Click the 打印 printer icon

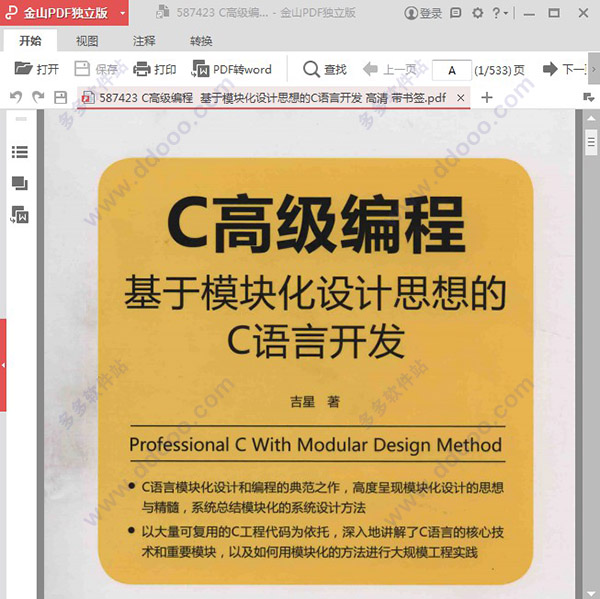142,69
